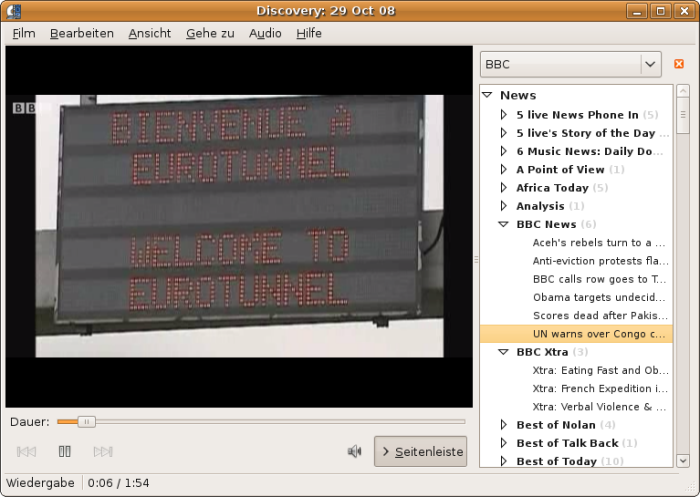This screenshot has width=700, height=497.
Task: Collapse the News tree category
Action: pos(488,95)
